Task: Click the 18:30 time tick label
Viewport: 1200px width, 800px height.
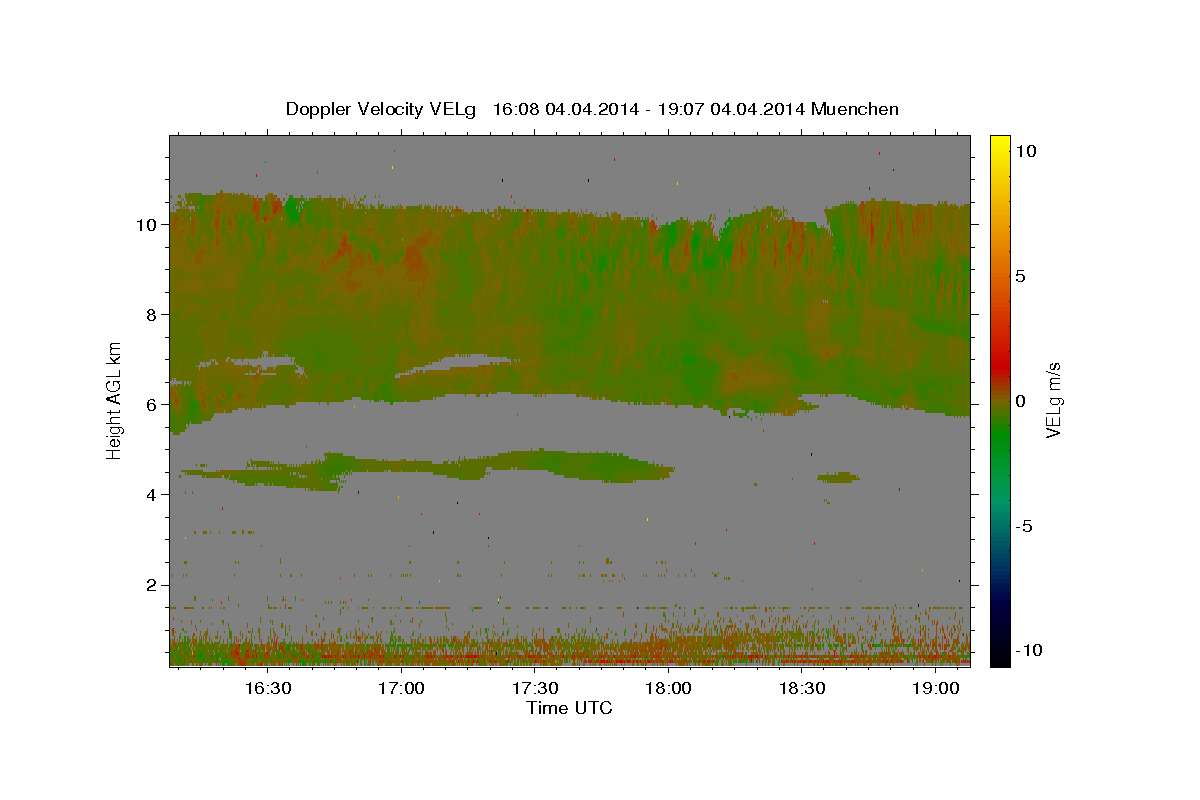Action: click(802, 688)
